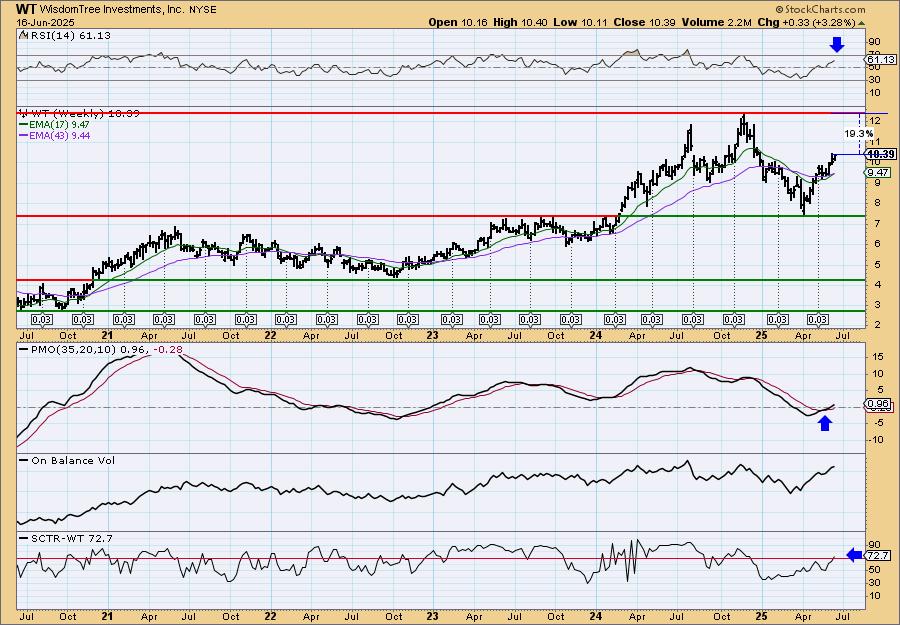Click the SCTR-WT 72.7 legend

(66, 538)
